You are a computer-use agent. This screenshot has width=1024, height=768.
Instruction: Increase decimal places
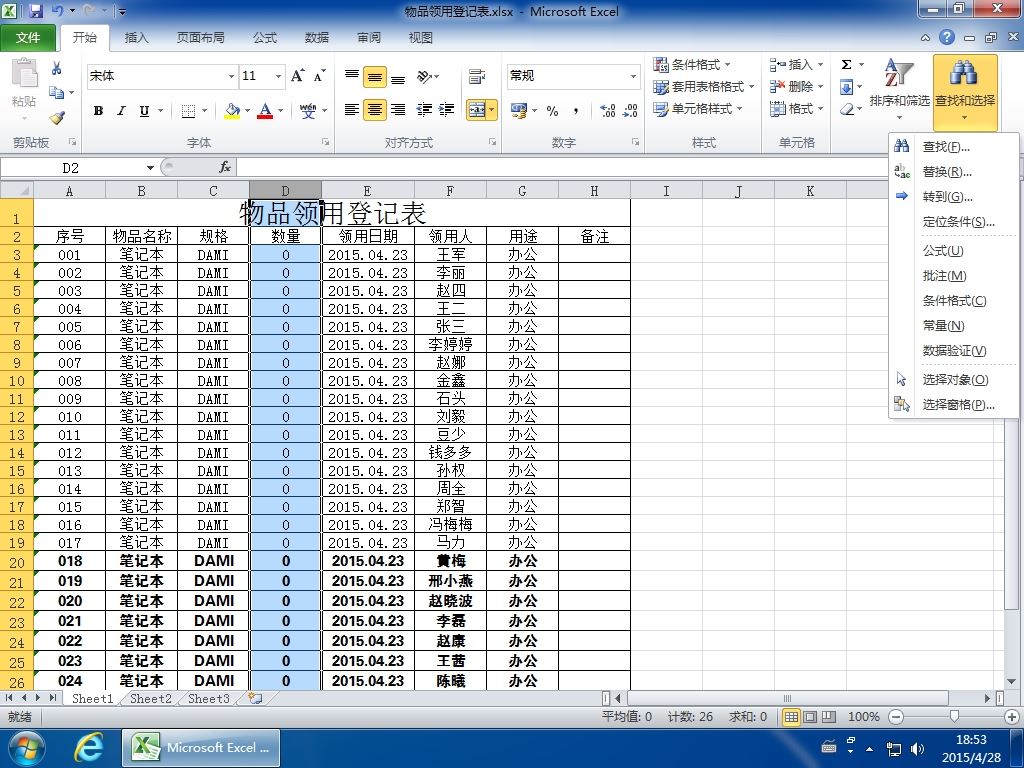(x=607, y=111)
